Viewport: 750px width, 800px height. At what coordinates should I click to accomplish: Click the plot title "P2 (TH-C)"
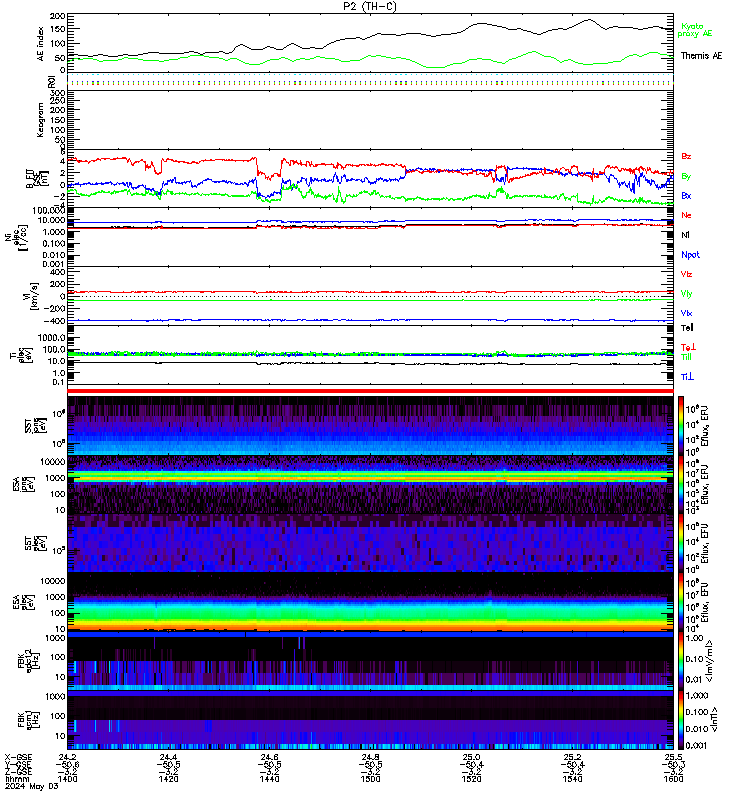click(370, 6)
